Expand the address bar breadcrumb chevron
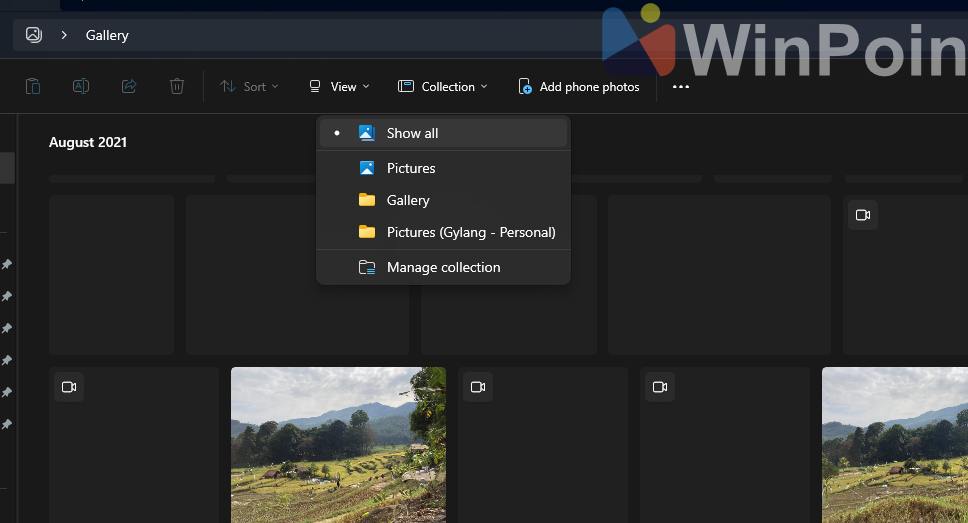Screen dimensions: 968x523 pyautogui.click(x=64, y=35)
